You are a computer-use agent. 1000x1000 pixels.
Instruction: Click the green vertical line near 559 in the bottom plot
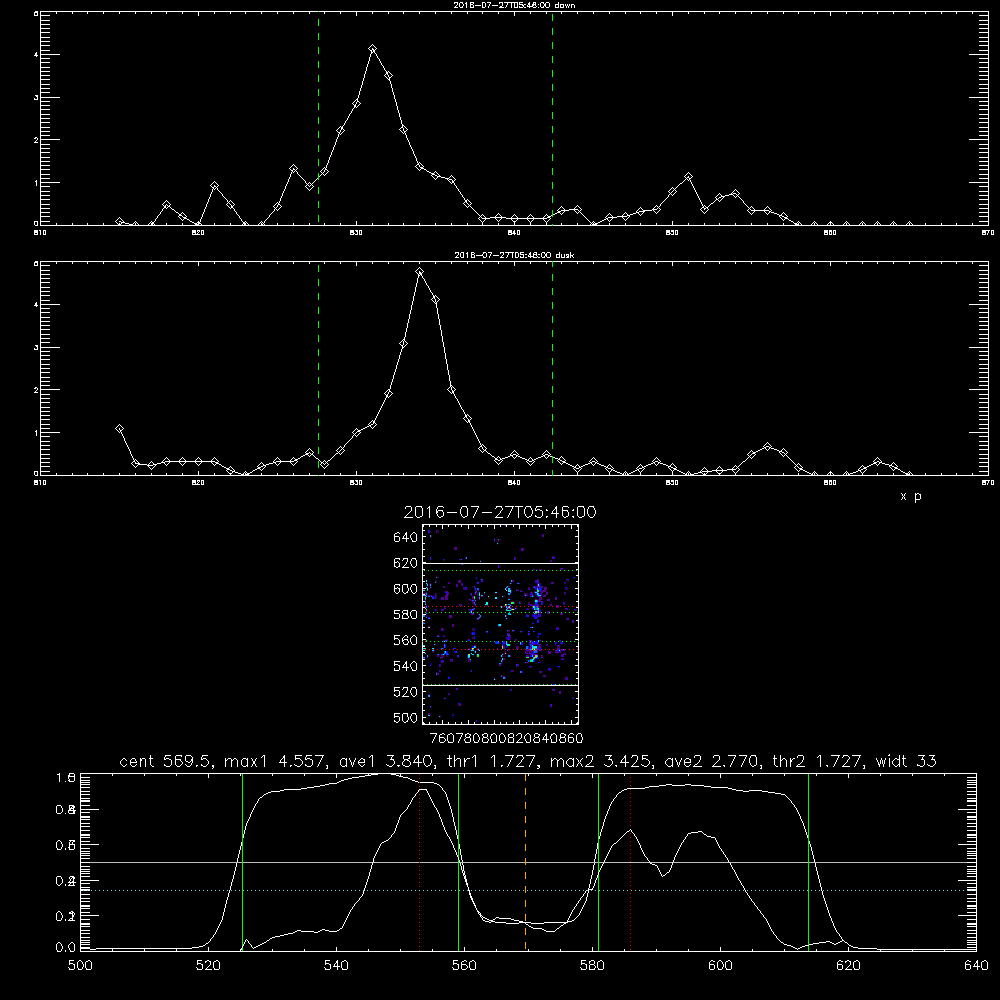[459, 861]
